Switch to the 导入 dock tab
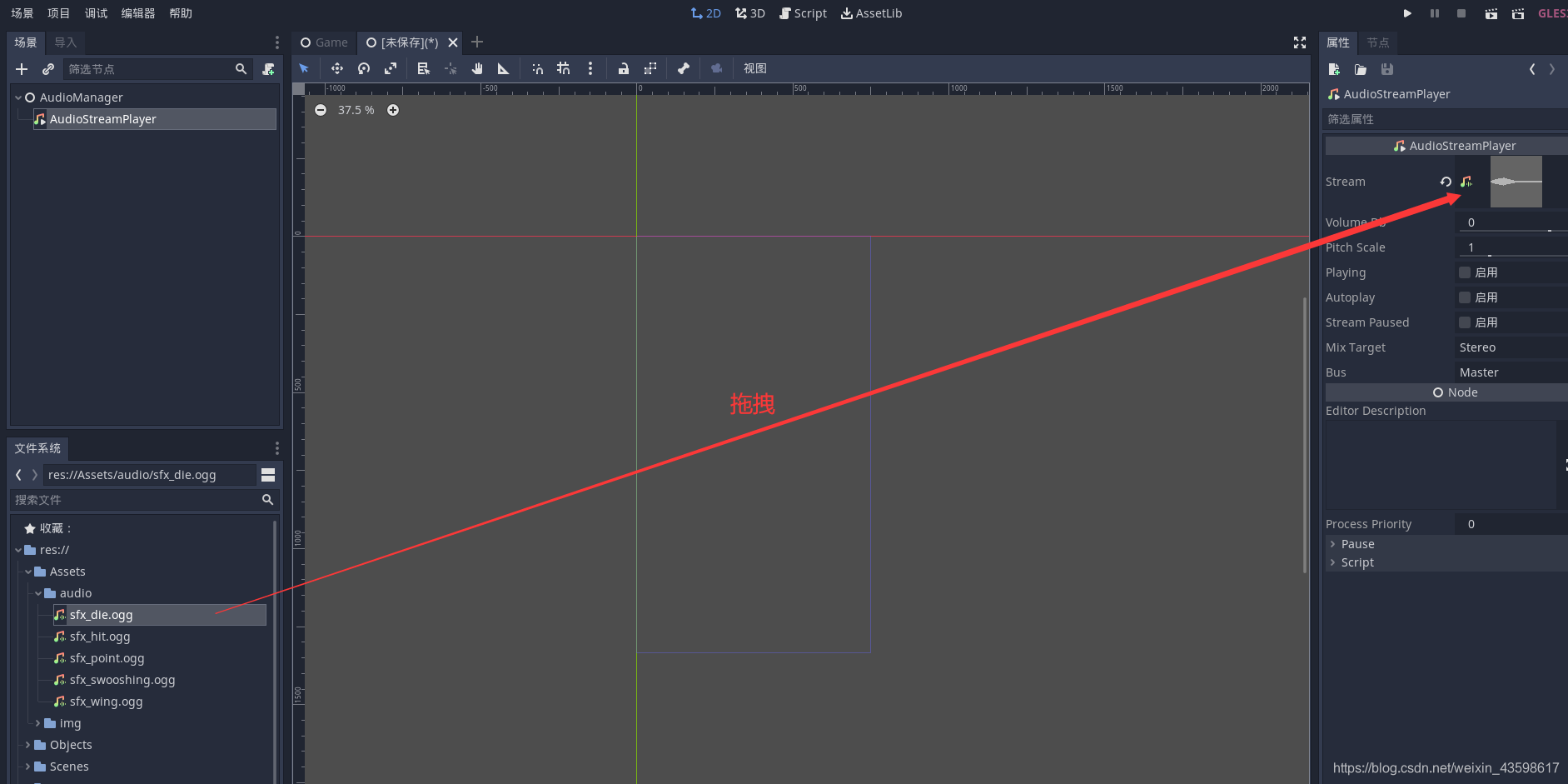 (66, 42)
